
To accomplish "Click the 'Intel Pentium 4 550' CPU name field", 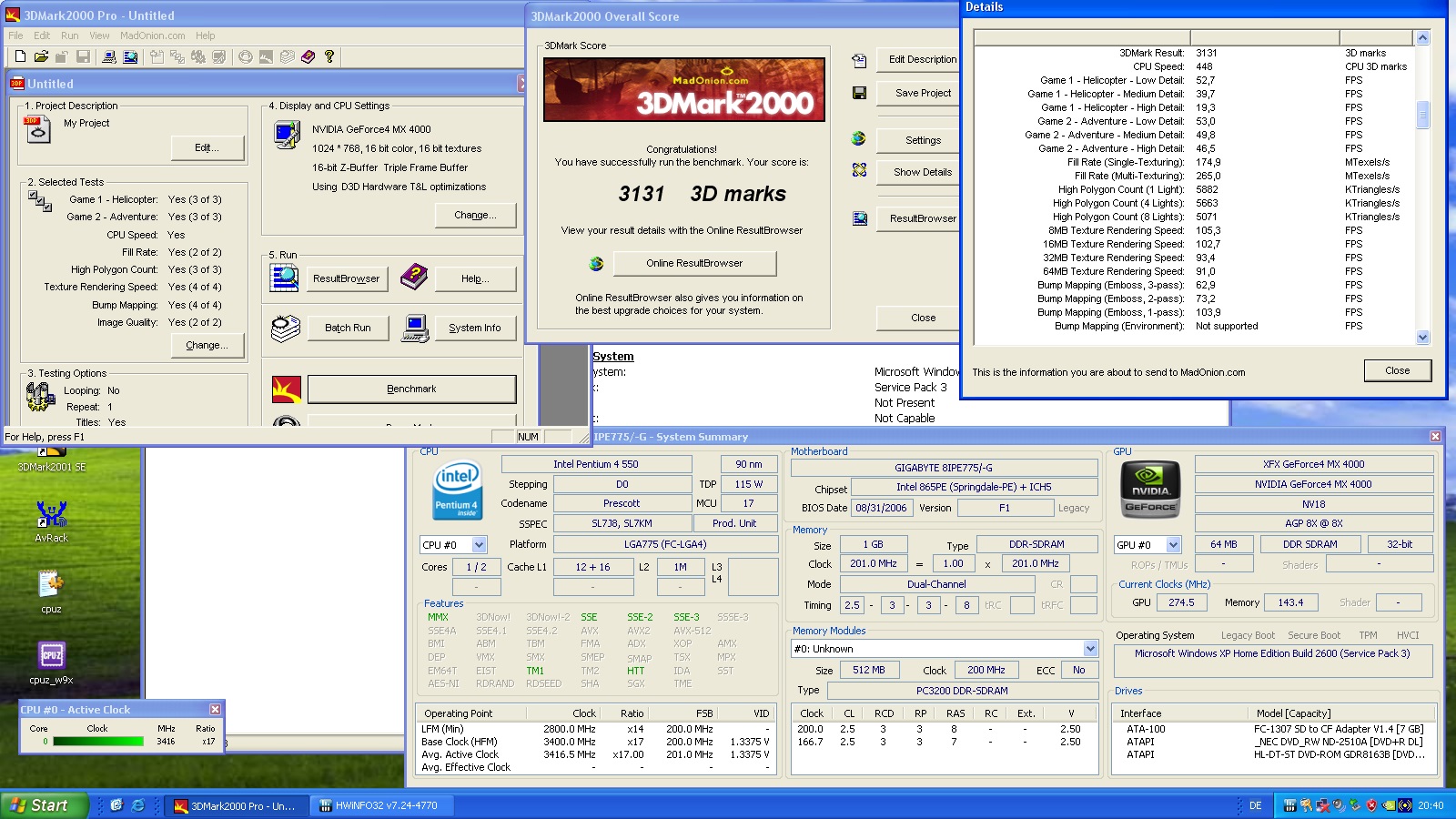I will click(597, 464).
